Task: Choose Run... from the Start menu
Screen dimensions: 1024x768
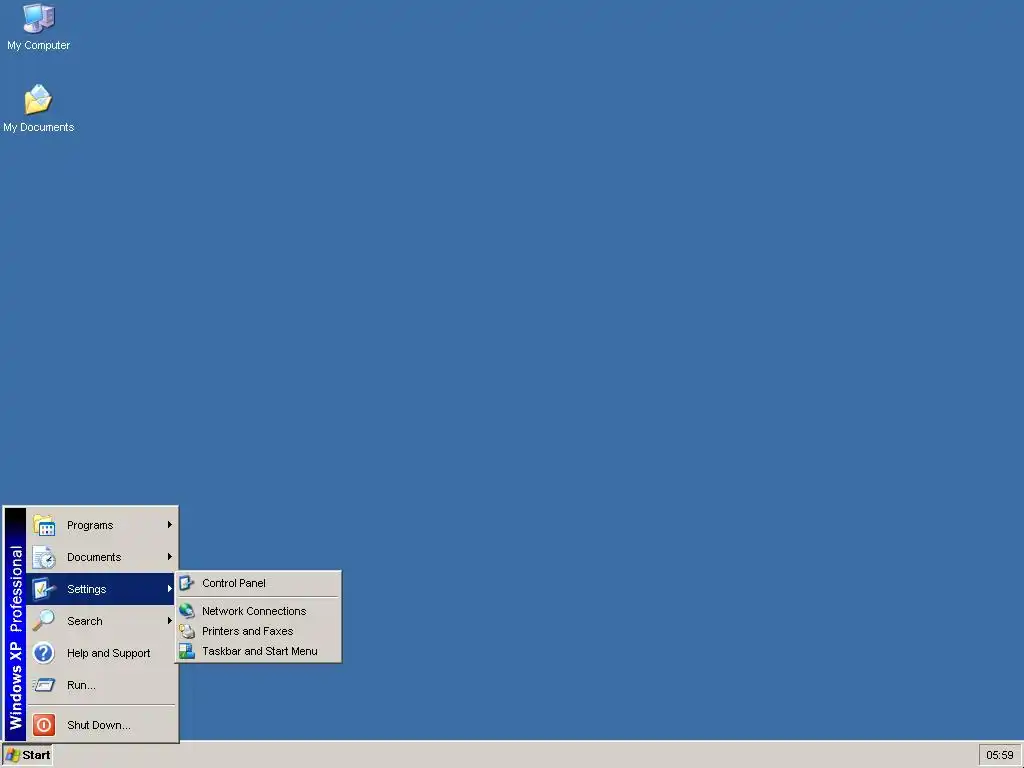Action: click(x=101, y=685)
